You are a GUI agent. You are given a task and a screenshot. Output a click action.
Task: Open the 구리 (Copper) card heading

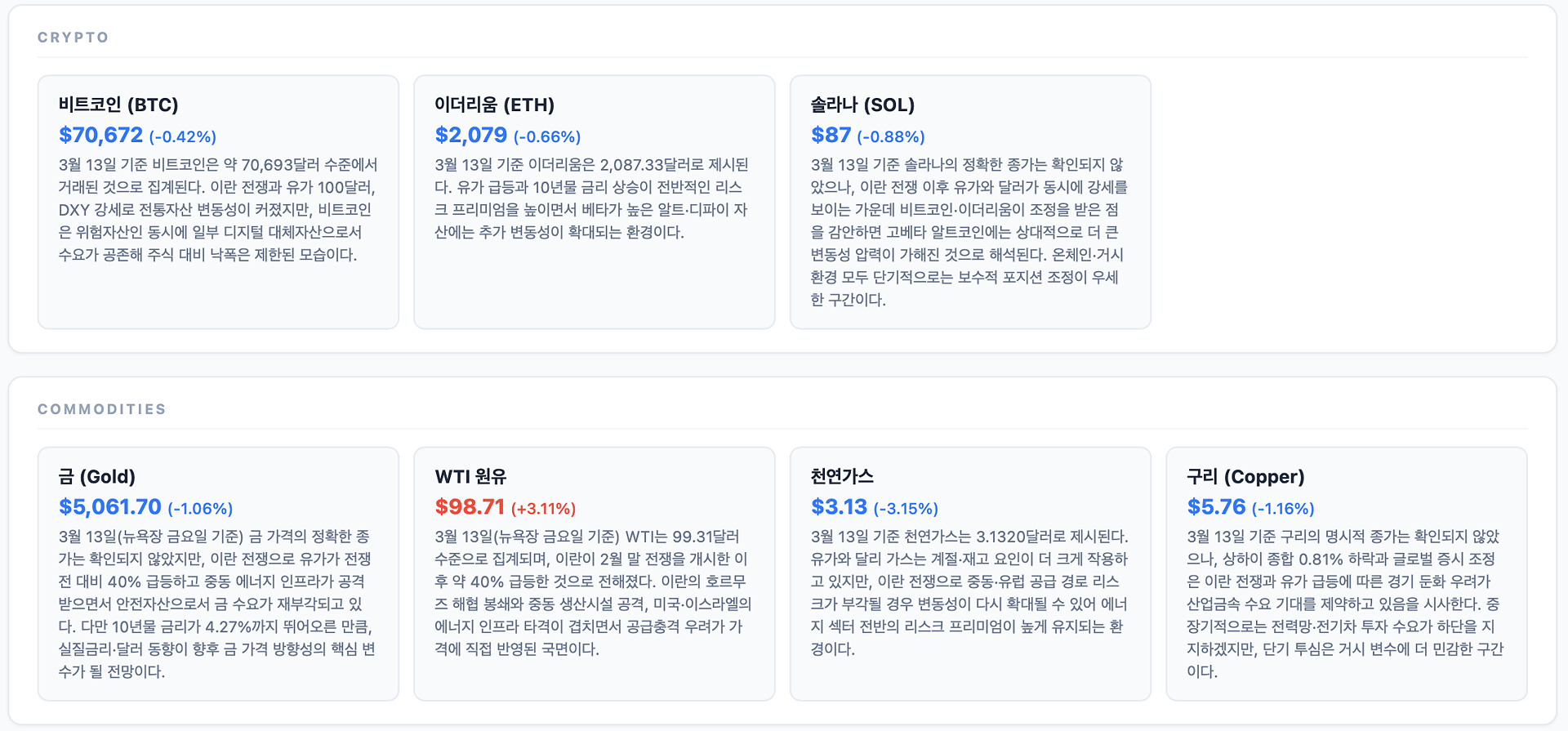pos(1245,476)
